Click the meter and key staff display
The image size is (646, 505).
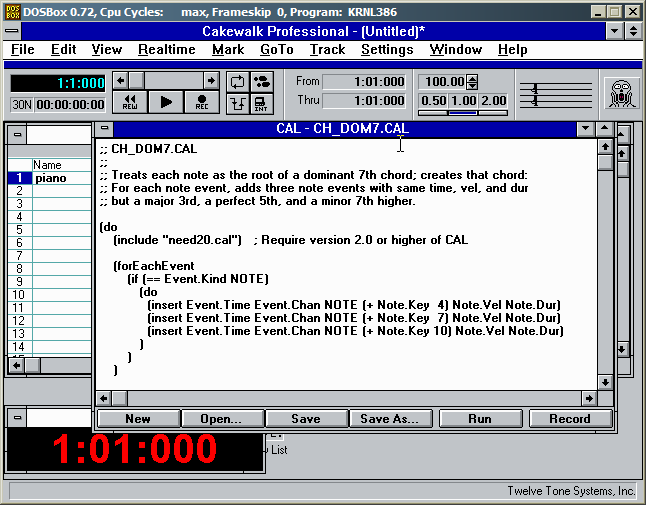pos(555,94)
